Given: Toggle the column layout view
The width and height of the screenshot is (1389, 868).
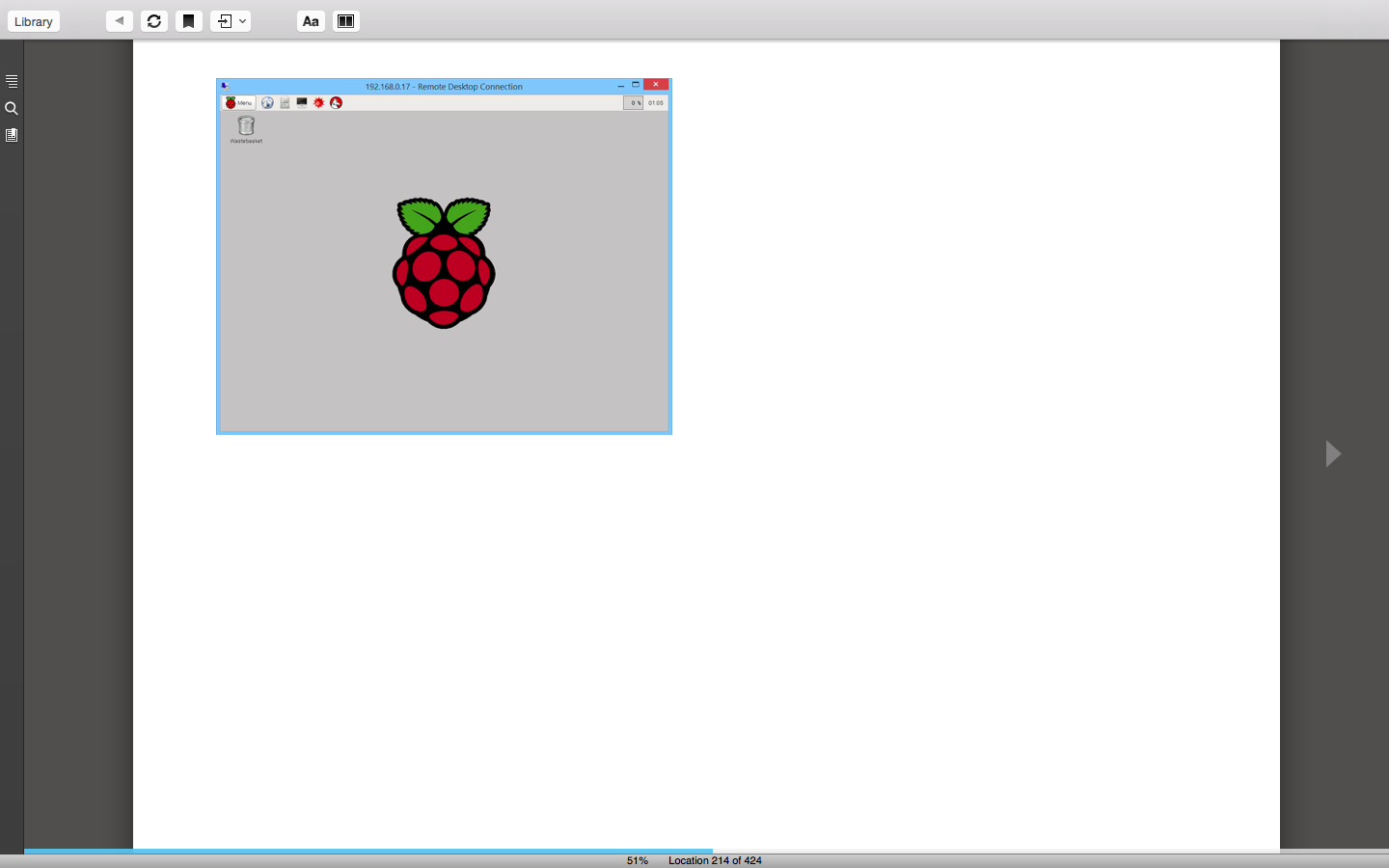Looking at the screenshot, I should tap(346, 21).
